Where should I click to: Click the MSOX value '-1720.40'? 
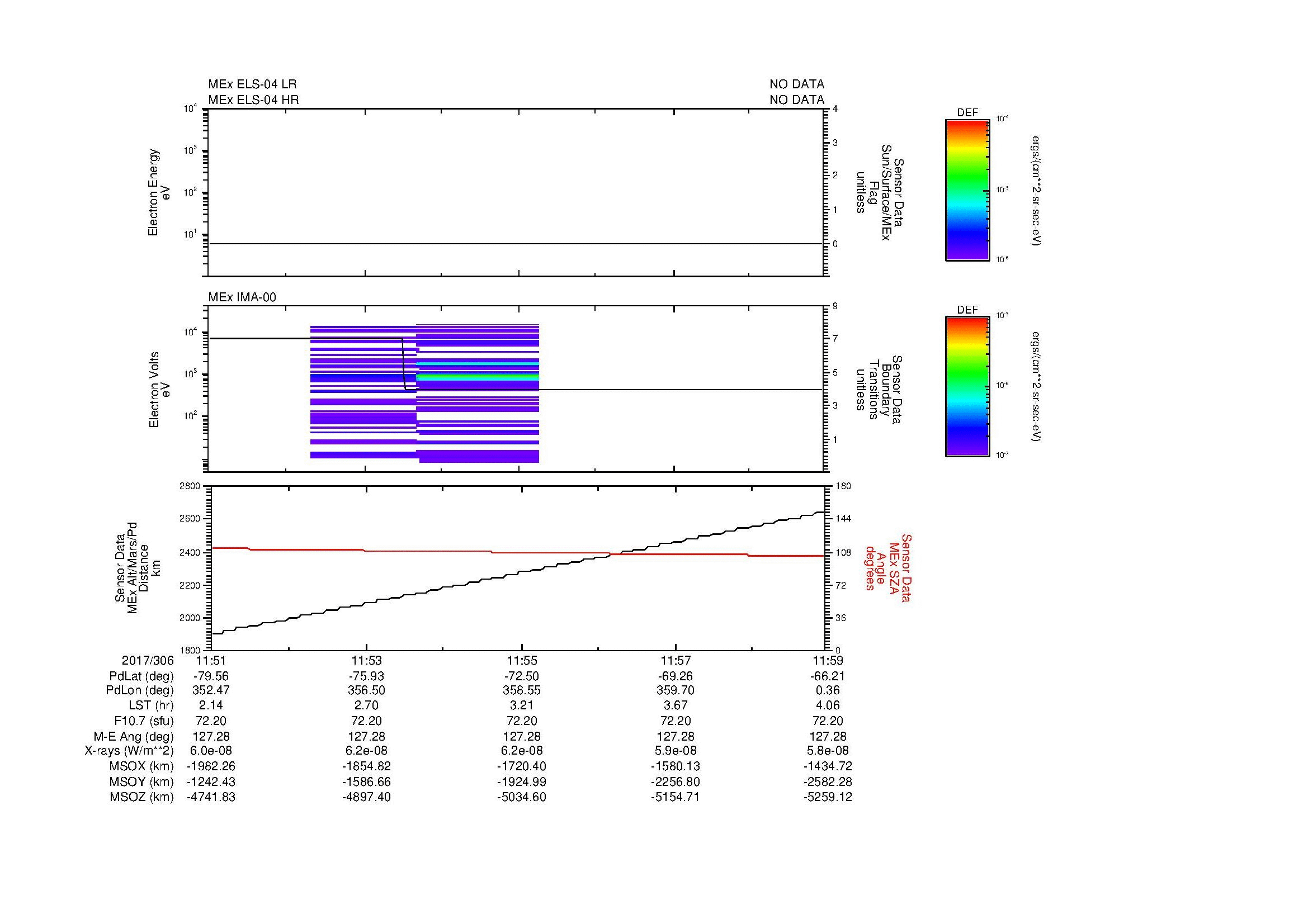coord(521,766)
